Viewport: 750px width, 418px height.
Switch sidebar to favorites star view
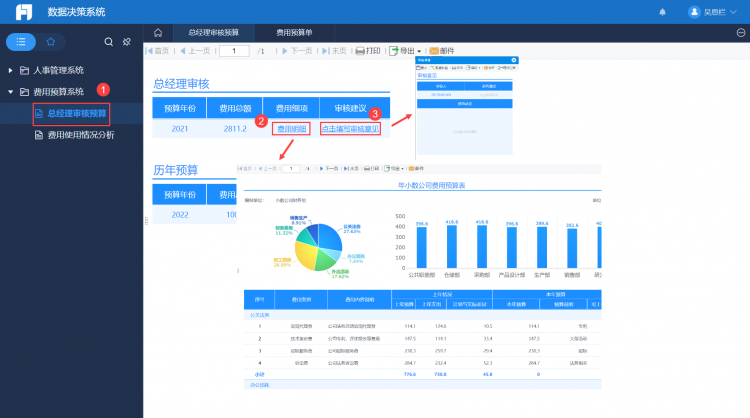coord(51,42)
